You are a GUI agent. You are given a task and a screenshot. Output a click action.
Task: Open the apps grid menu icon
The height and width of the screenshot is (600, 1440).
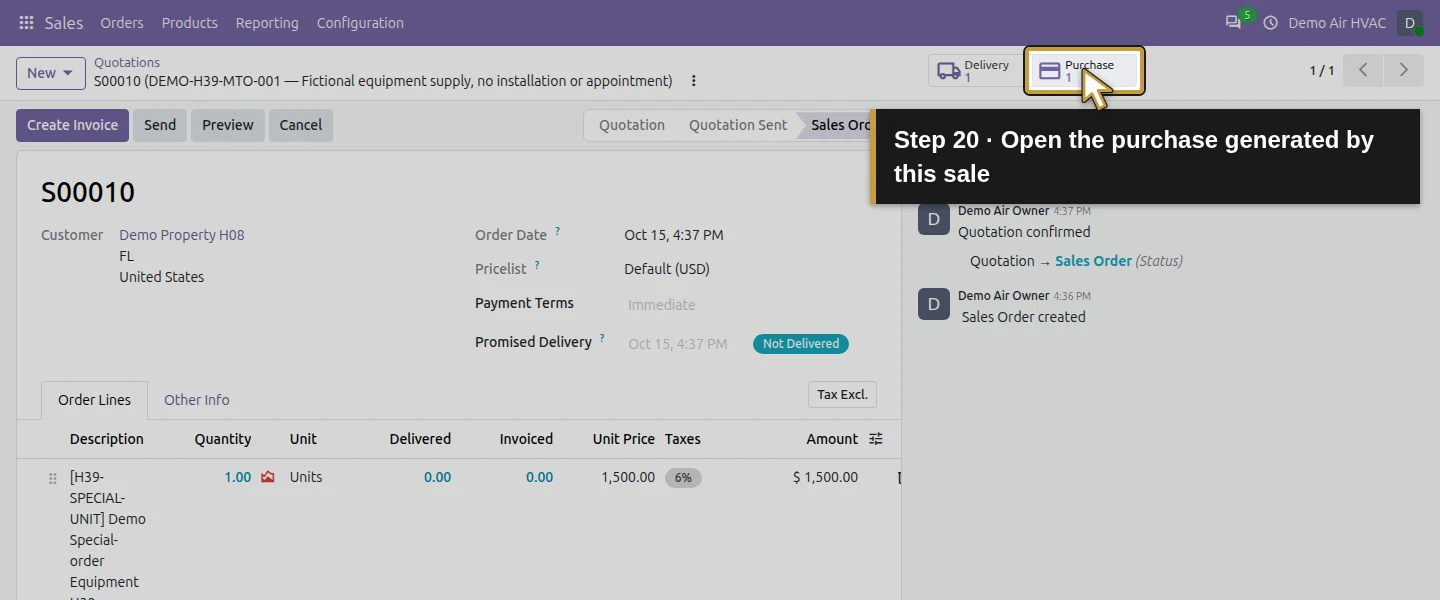tap(26, 22)
